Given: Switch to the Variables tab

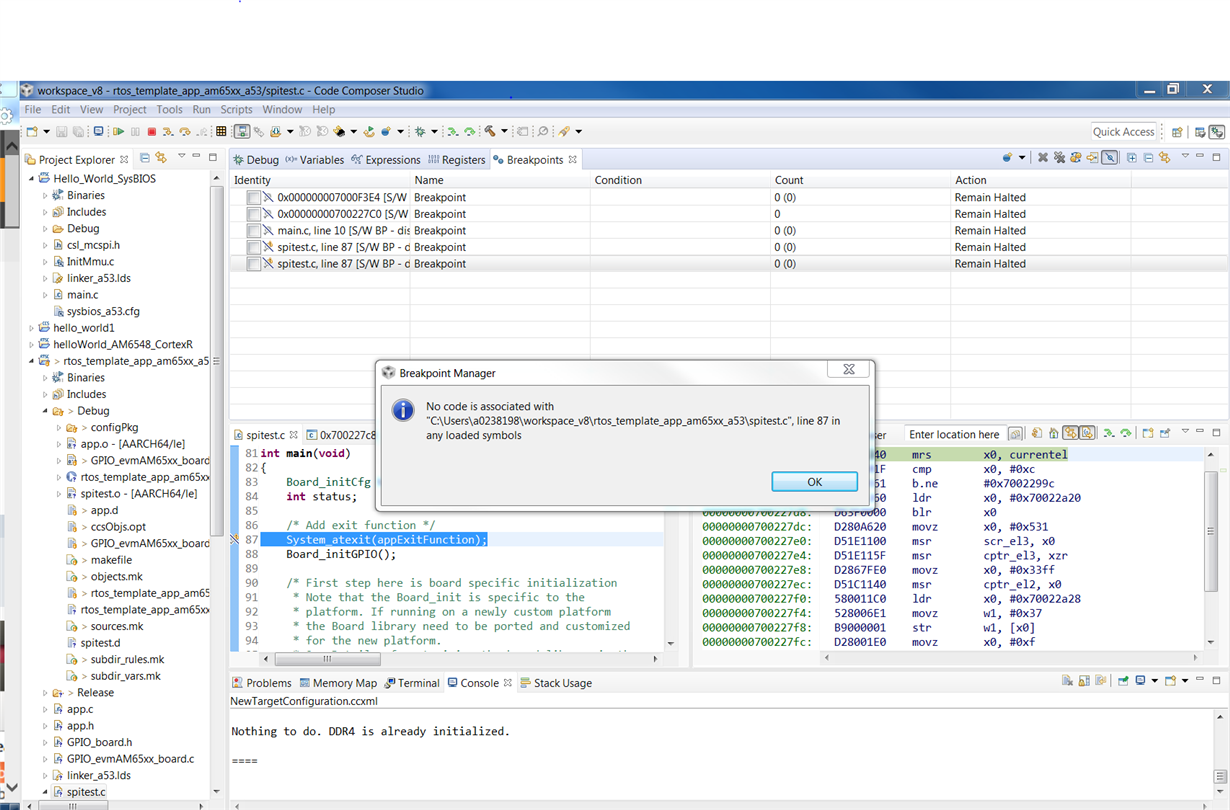Looking at the screenshot, I should pyautogui.click(x=314, y=160).
